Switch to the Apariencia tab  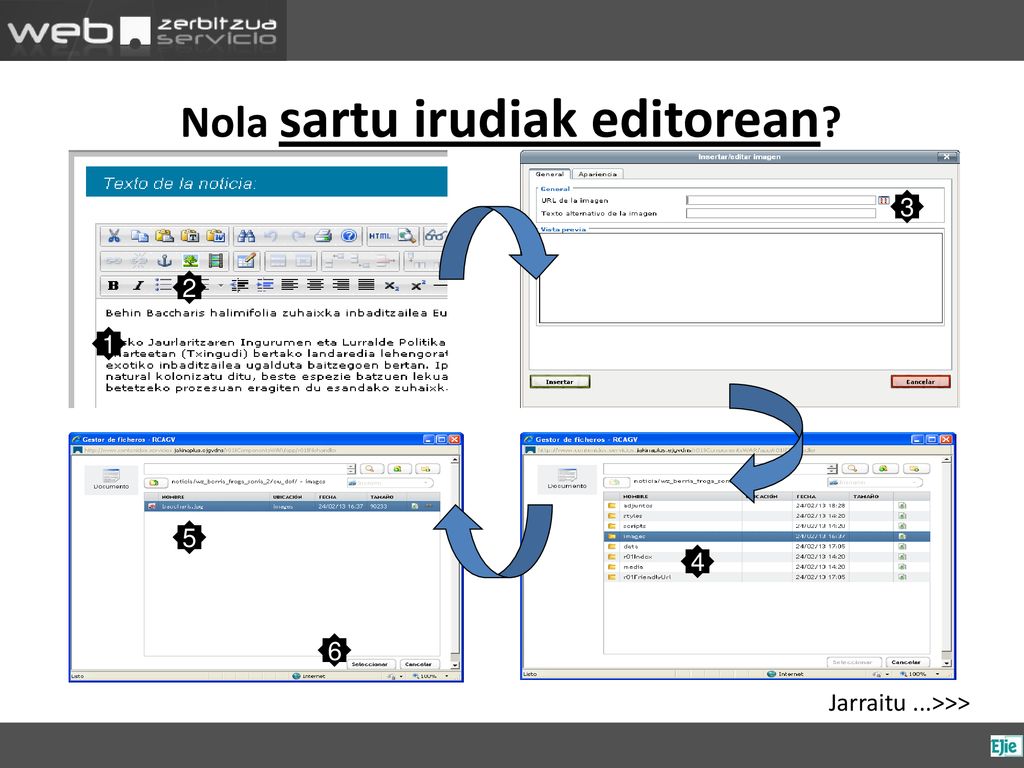[598, 174]
